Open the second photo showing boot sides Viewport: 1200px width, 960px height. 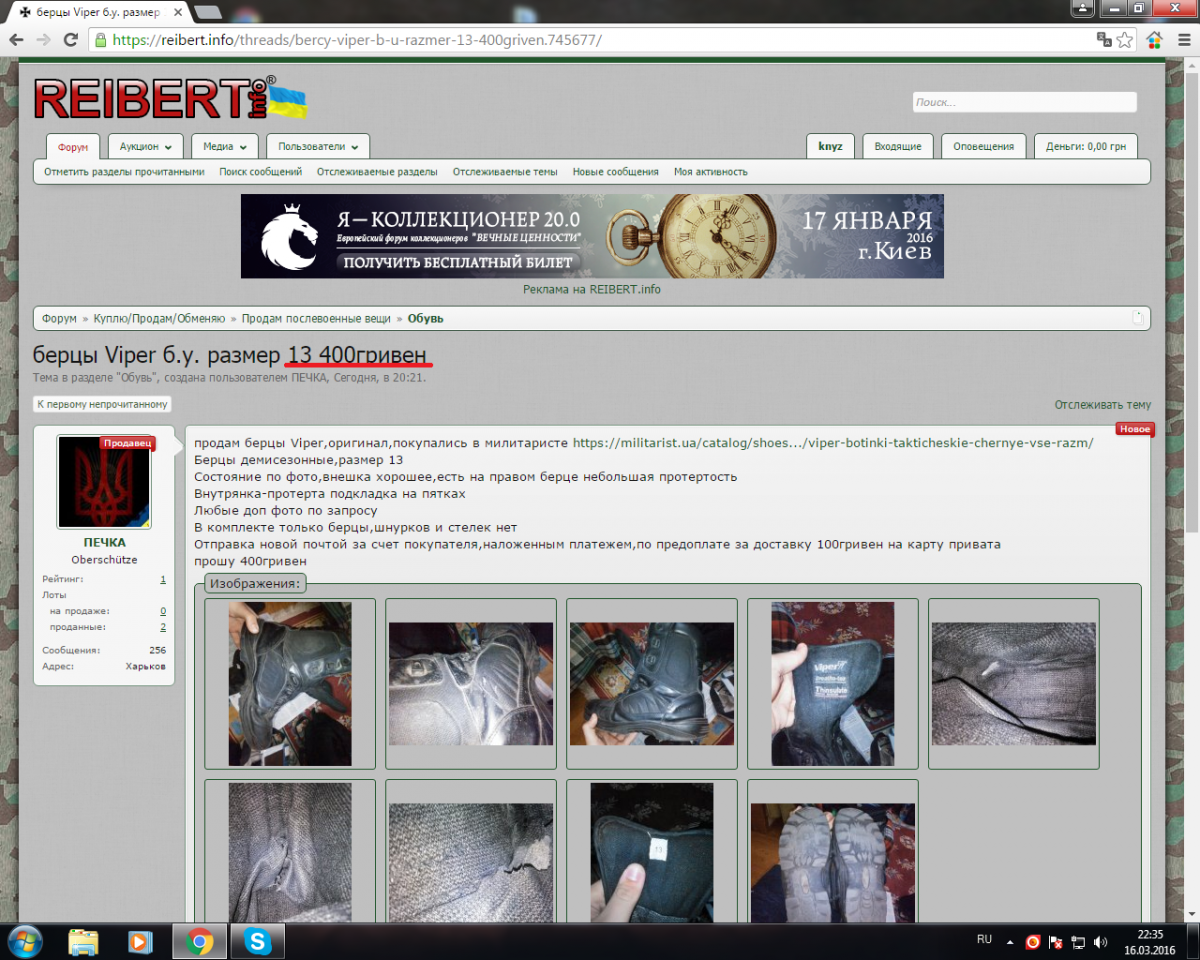click(x=471, y=684)
